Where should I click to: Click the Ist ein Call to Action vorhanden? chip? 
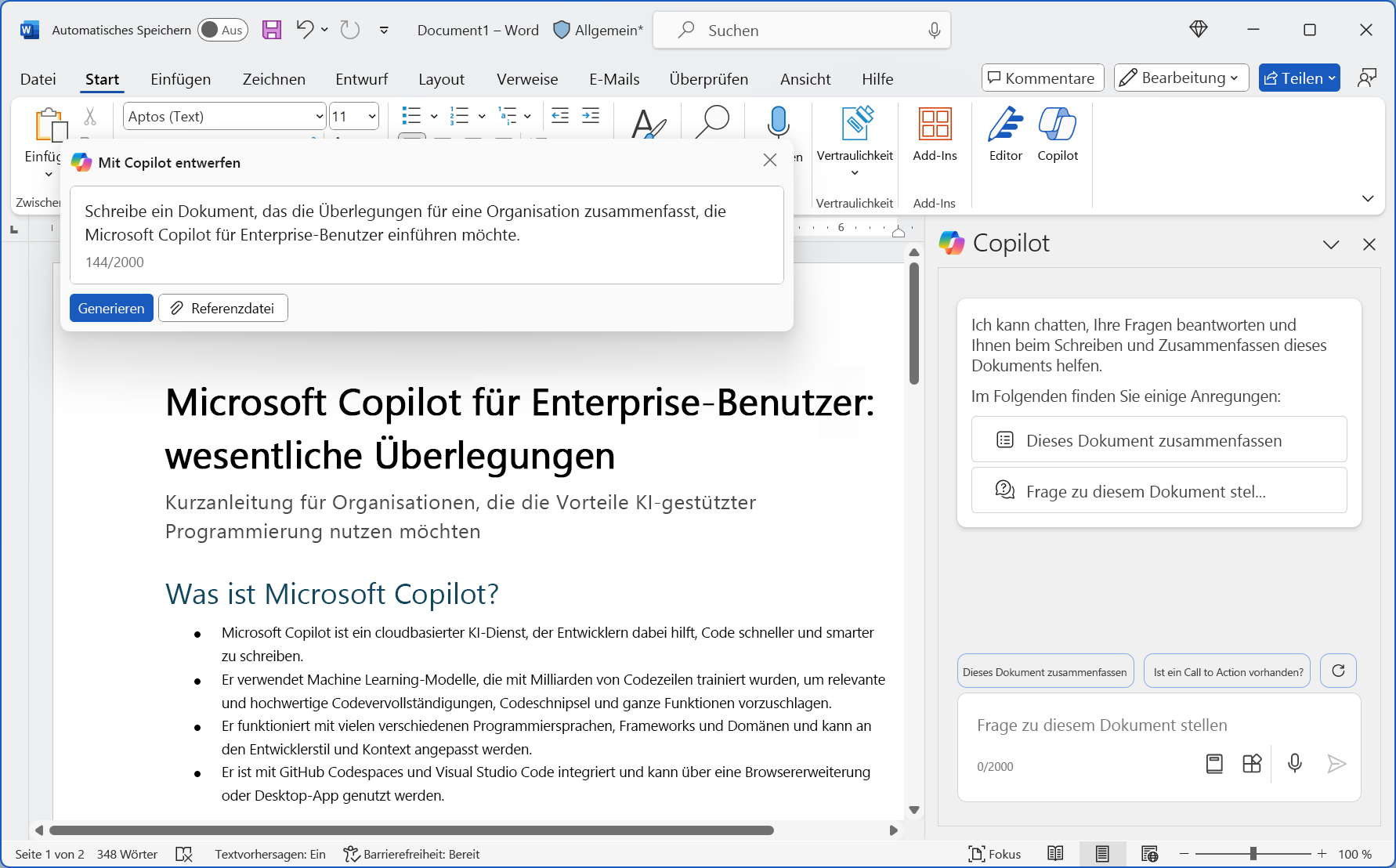click(1227, 671)
